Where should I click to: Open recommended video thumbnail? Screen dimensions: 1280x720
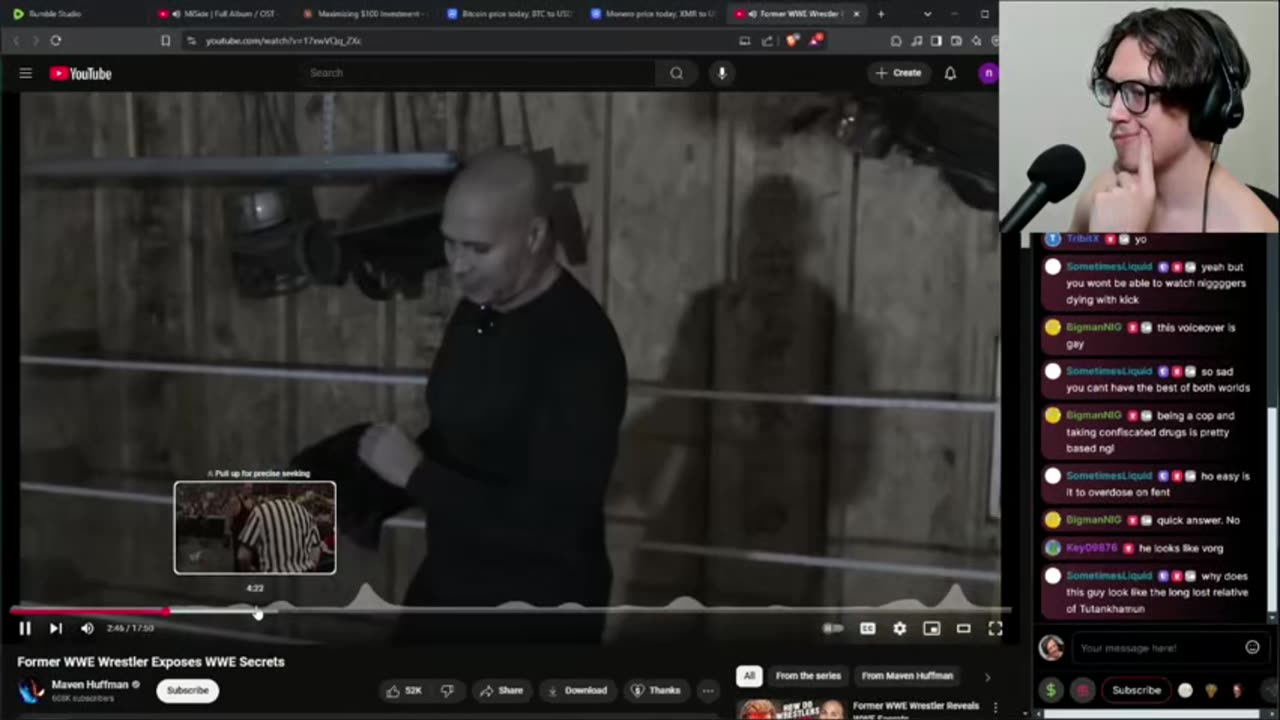click(790, 709)
